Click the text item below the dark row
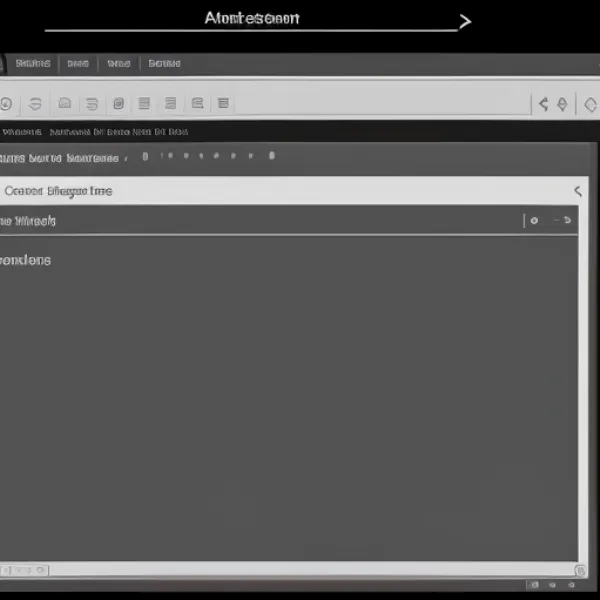Screen dimensions: 600x600 tap(25, 260)
